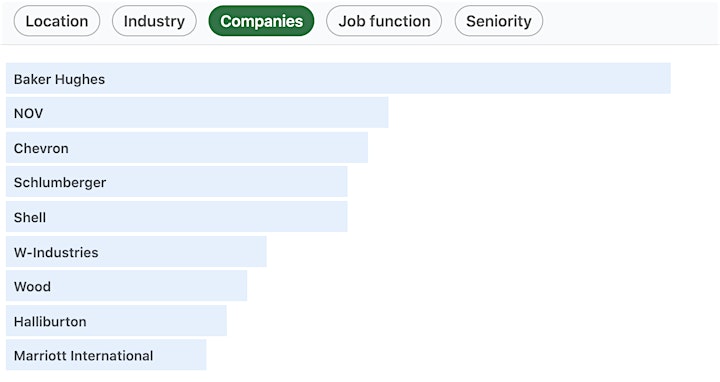Open the Industry filter tab
The height and width of the screenshot is (382, 720).
pyautogui.click(x=154, y=21)
